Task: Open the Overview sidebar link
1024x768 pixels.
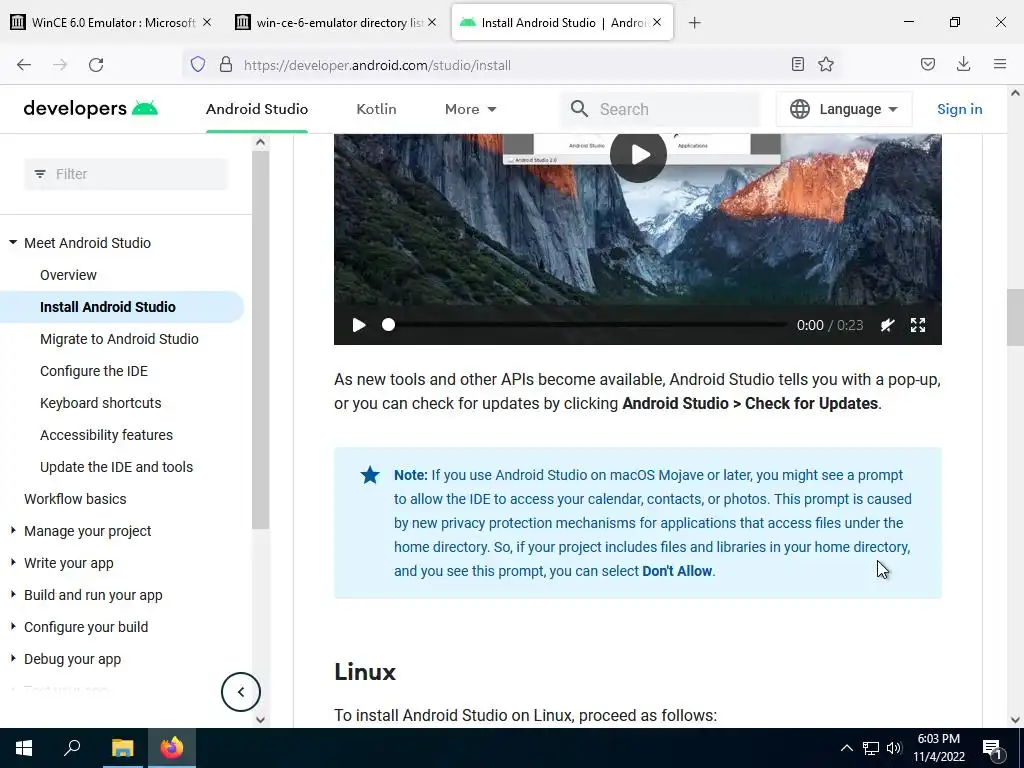Action: pos(68,275)
